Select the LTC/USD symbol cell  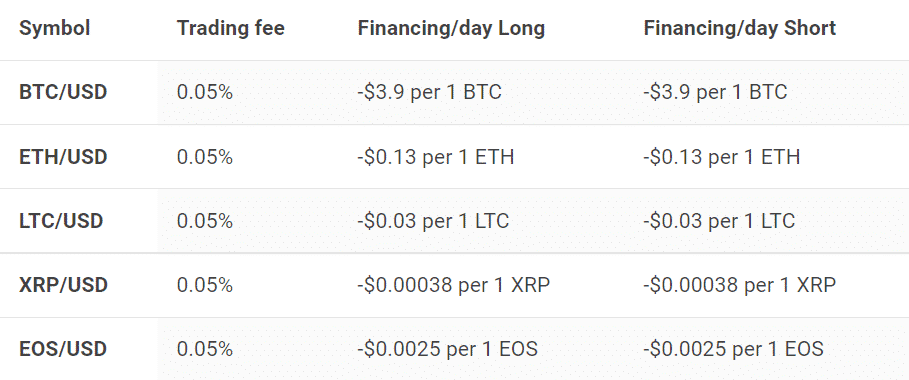[61, 220]
